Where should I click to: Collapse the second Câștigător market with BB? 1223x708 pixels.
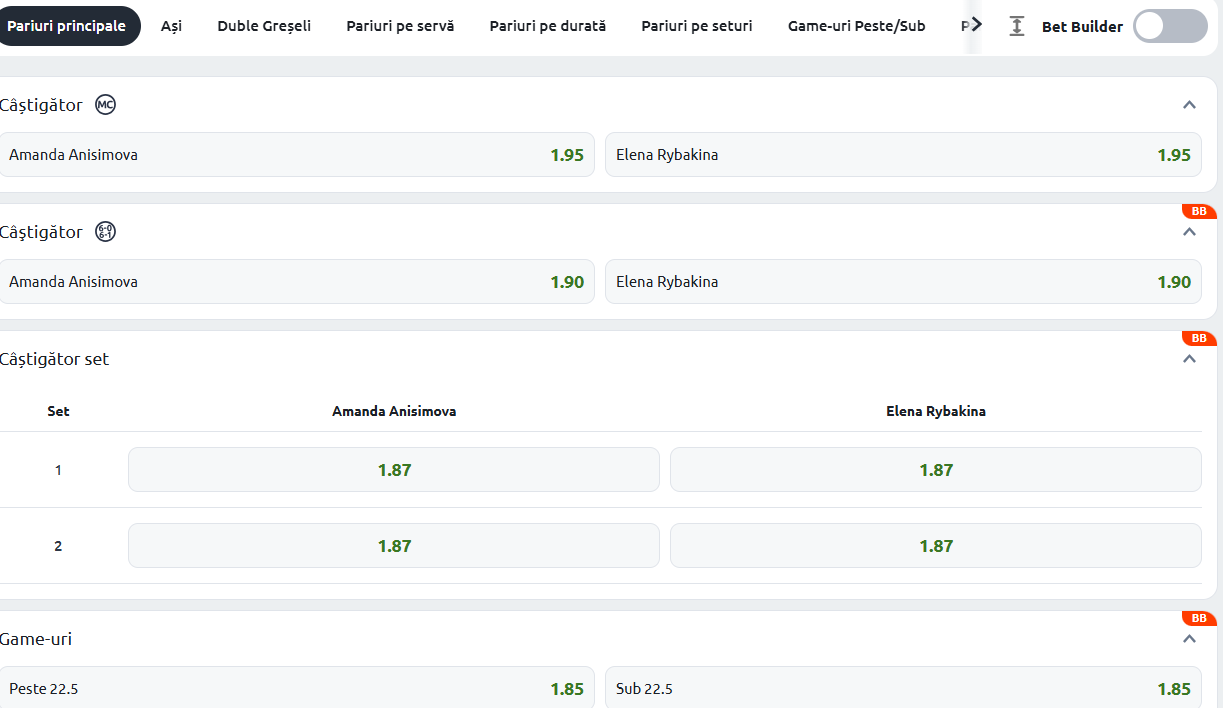coord(1189,232)
